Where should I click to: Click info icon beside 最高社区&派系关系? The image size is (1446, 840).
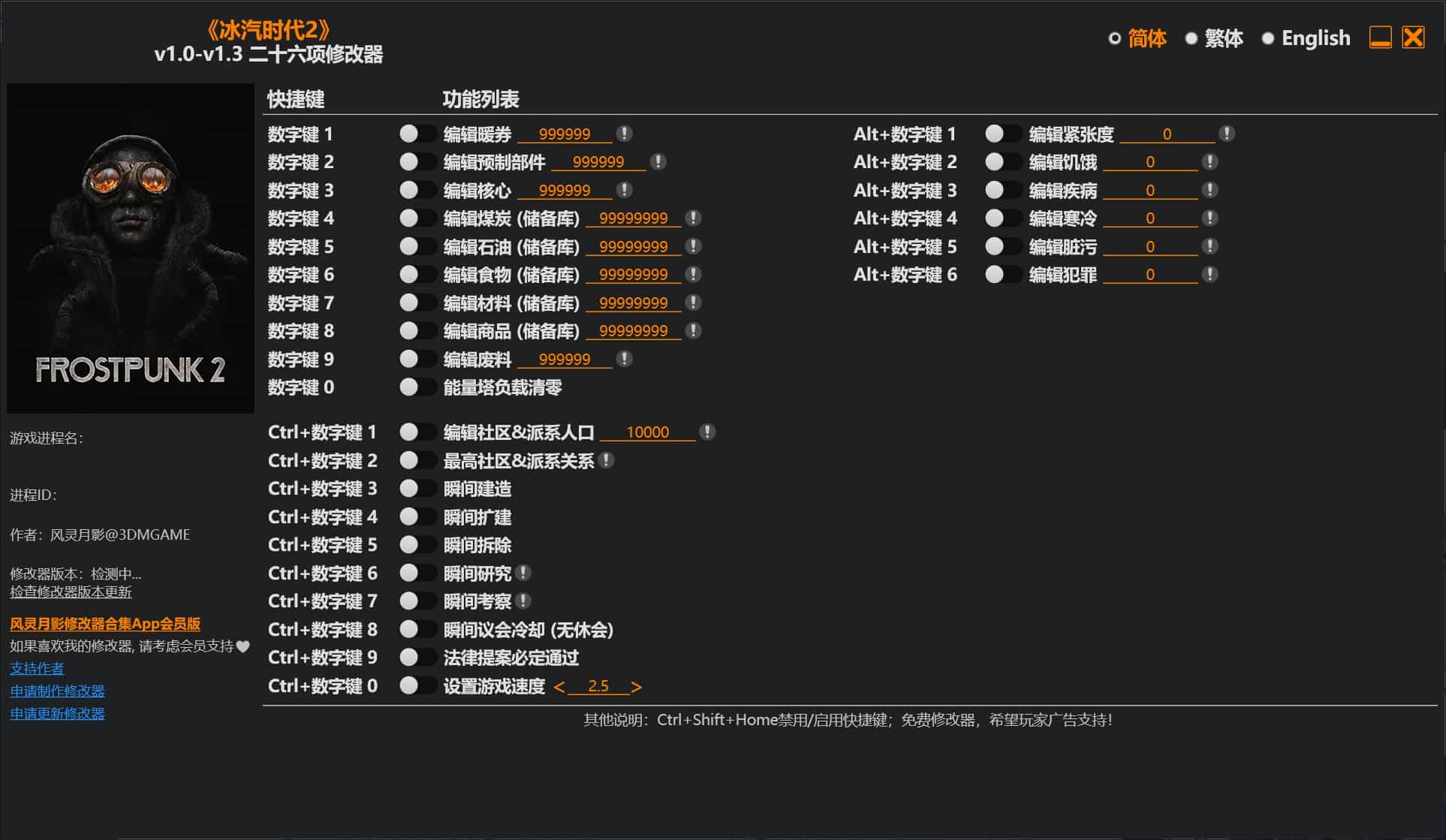tap(607, 460)
